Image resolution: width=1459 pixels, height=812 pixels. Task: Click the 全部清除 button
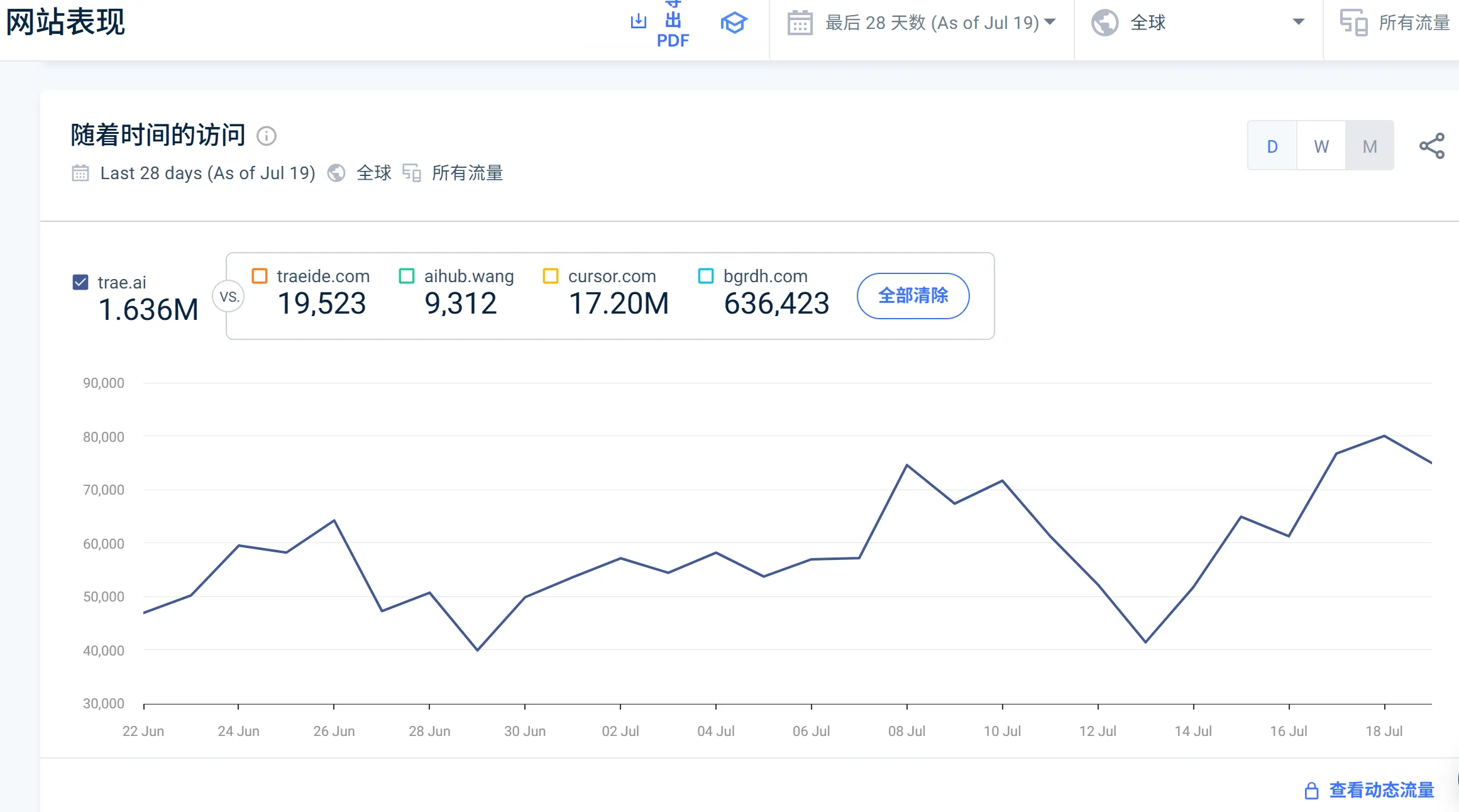click(913, 295)
